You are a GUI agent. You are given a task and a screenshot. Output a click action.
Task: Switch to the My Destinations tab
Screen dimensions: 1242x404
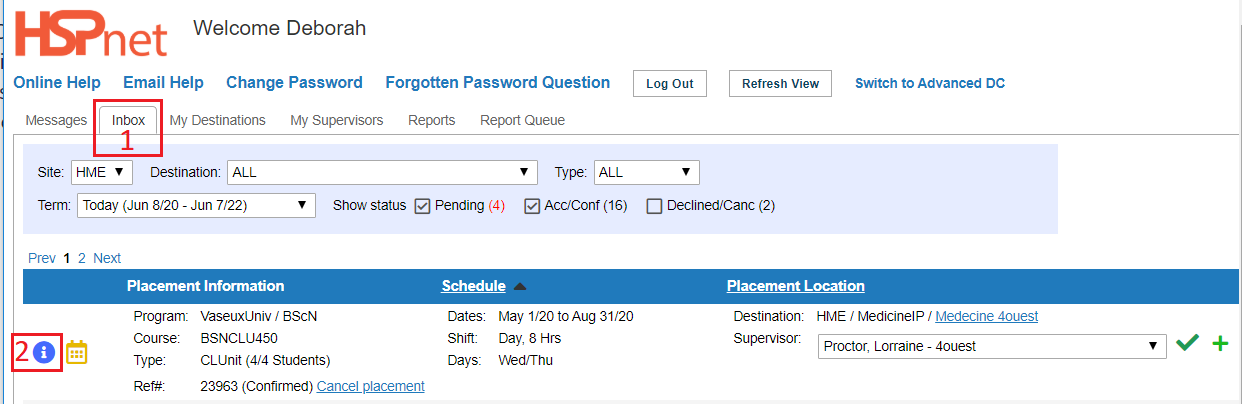pyautogui.click(x=217, y=120)
